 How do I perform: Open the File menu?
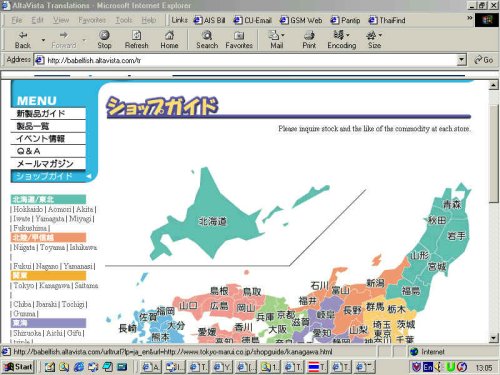[17, 20]
